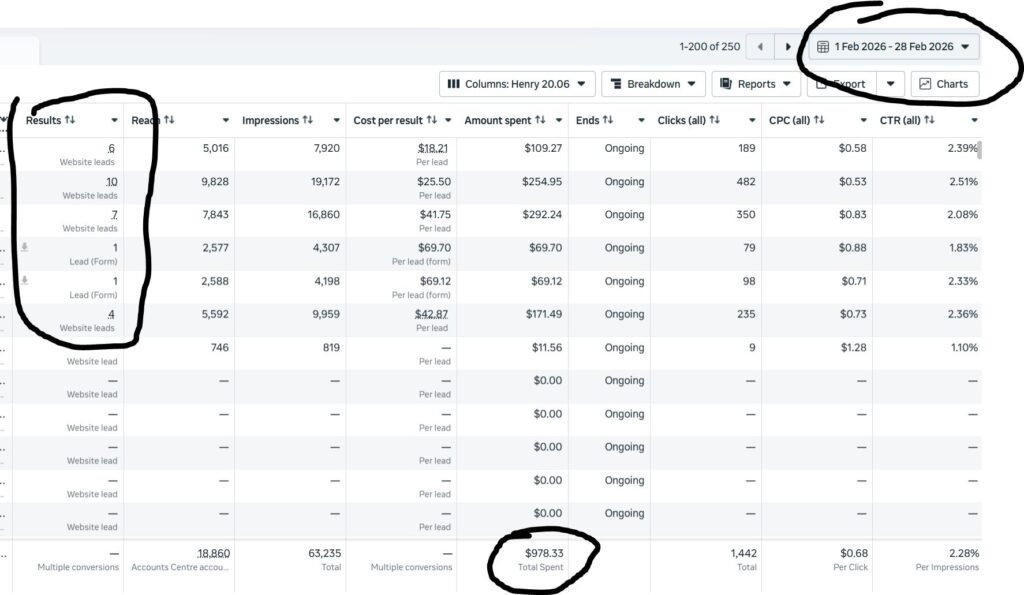Screen dimensions: 1024x595
Task: Sort by Reach column arrows
Action: 169,120
